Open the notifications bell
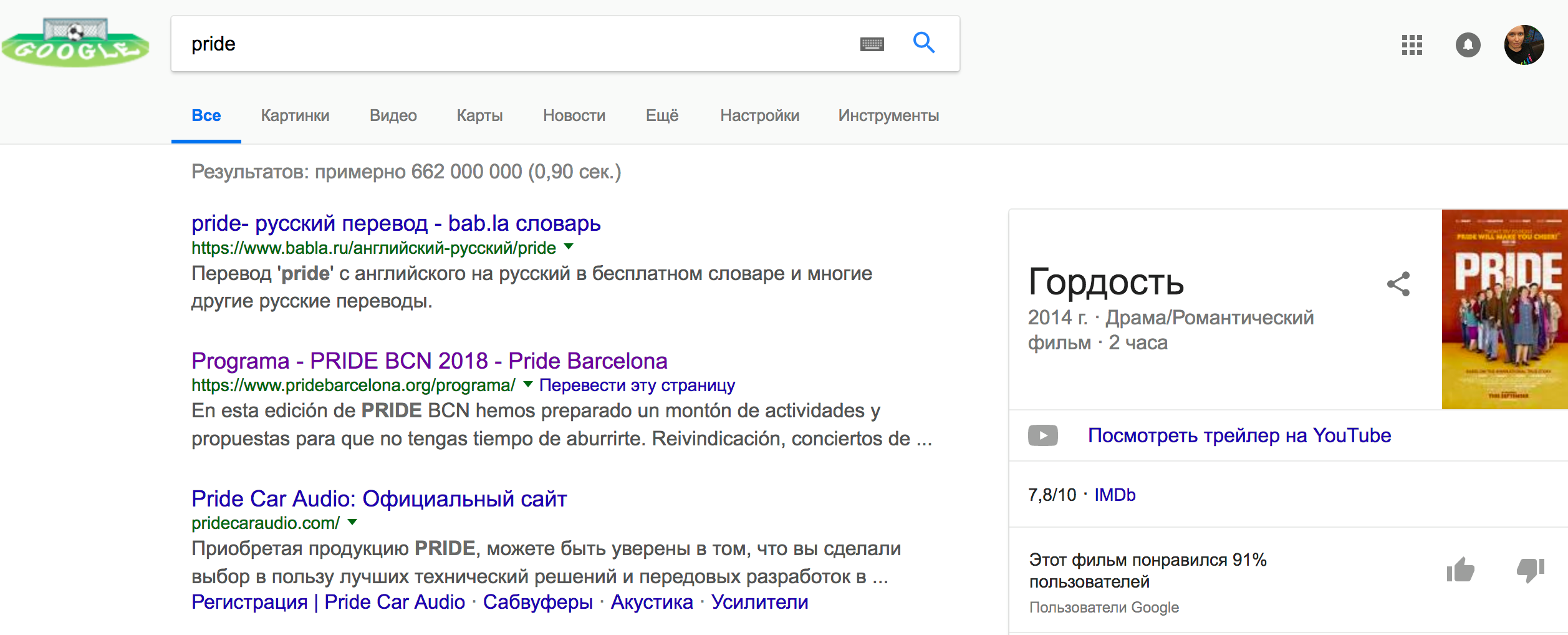Viewport: 1568px width, 635px height. click(1468, 45)
